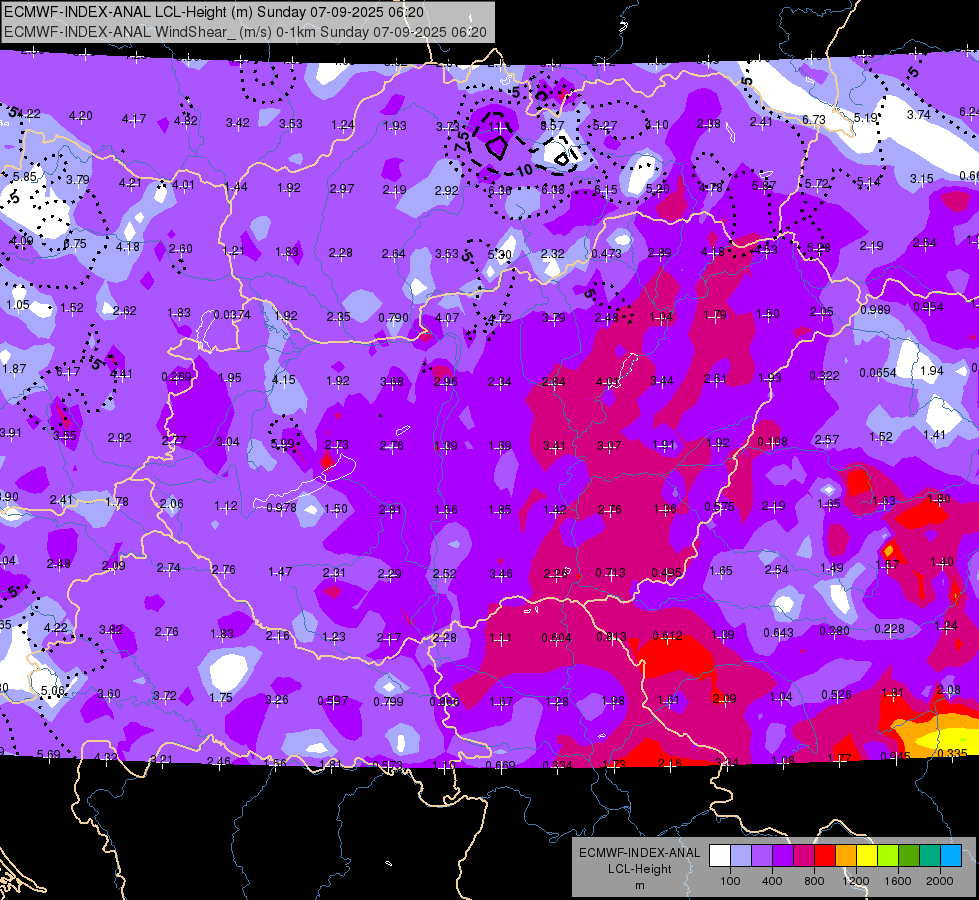Click the teal legend swatch
This screenshot has height=900, width=979.
930,856
